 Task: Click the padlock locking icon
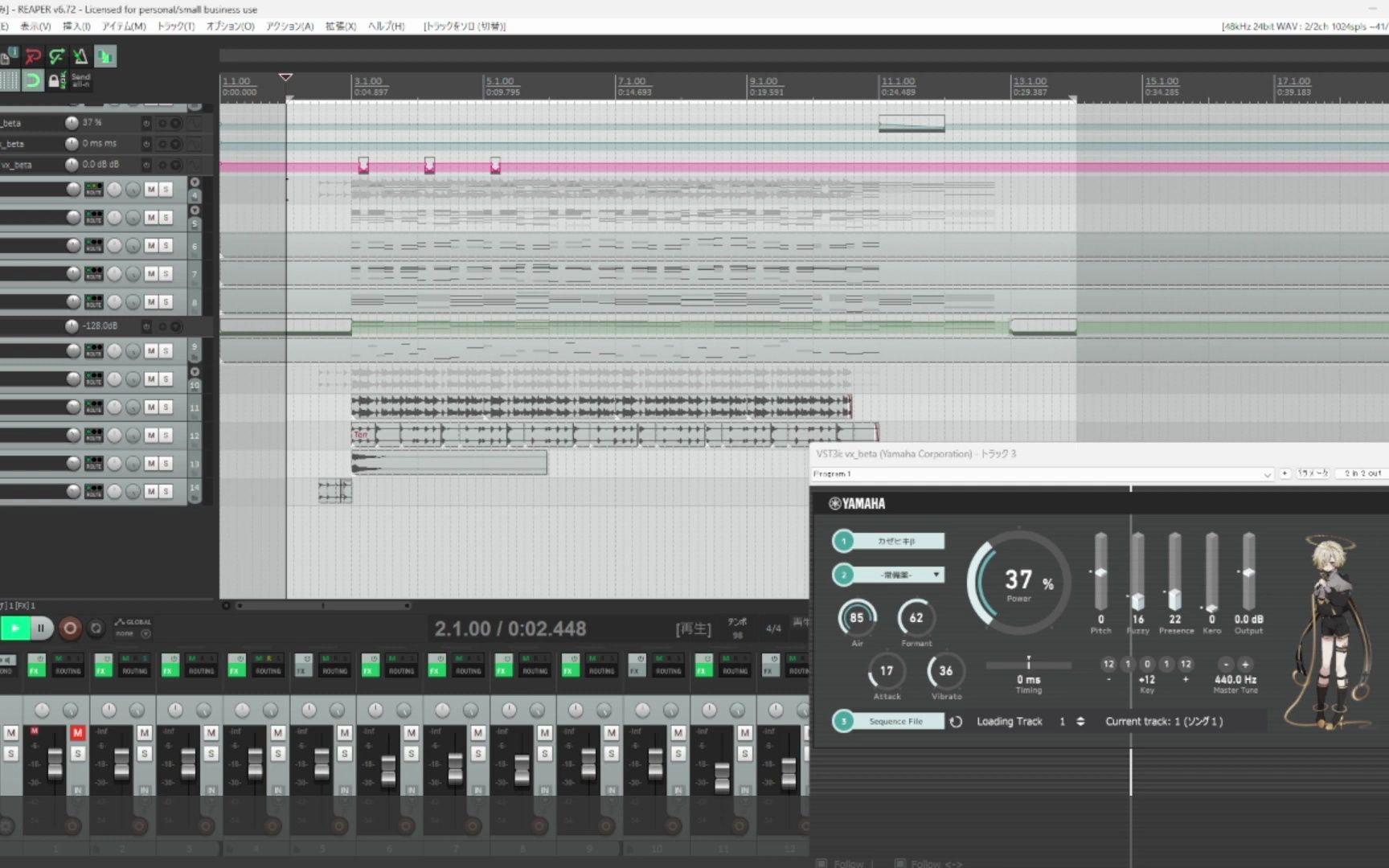(x=54, y=80)
